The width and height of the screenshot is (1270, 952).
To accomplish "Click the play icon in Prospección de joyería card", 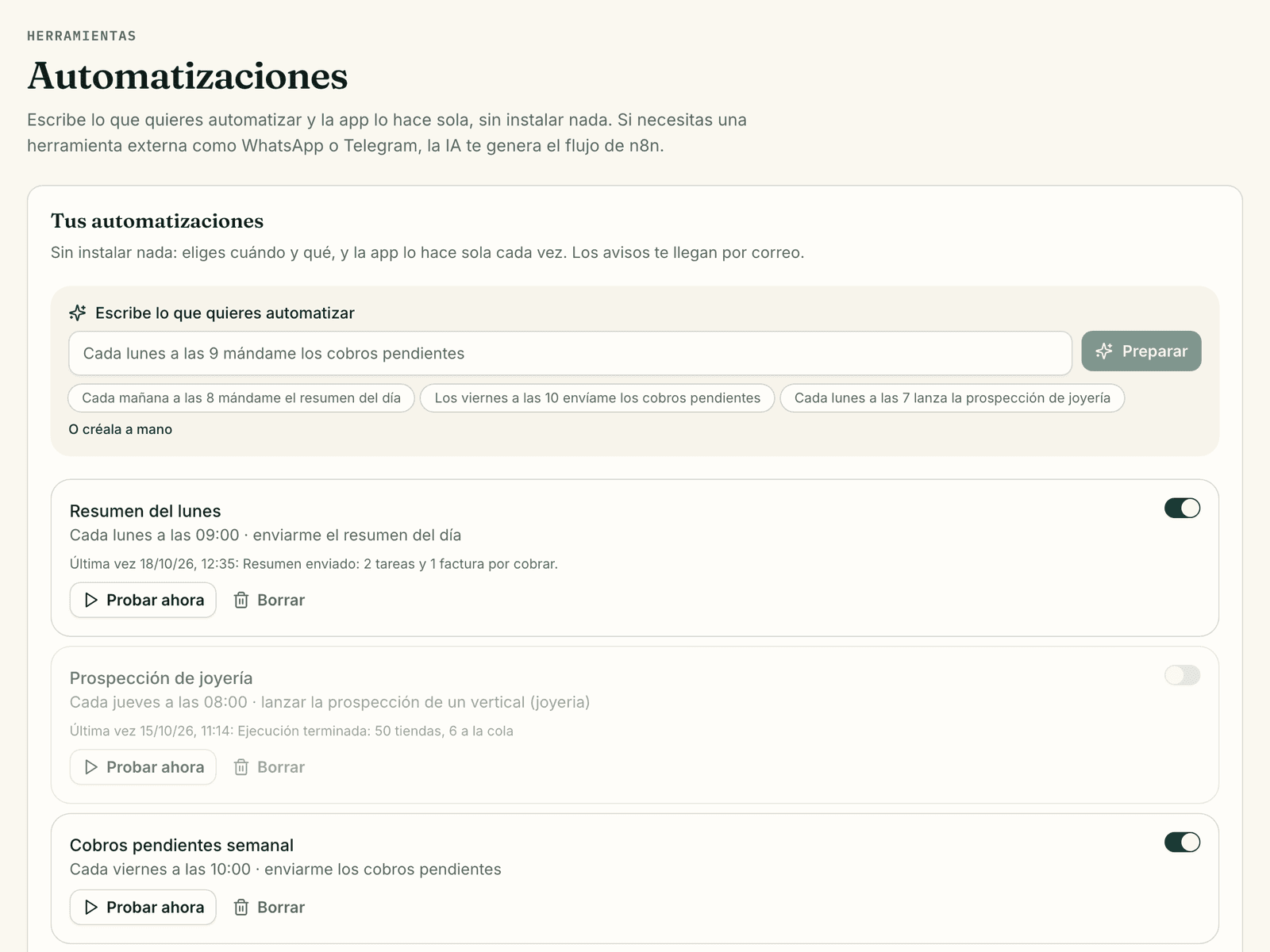I will pos(91,767).
